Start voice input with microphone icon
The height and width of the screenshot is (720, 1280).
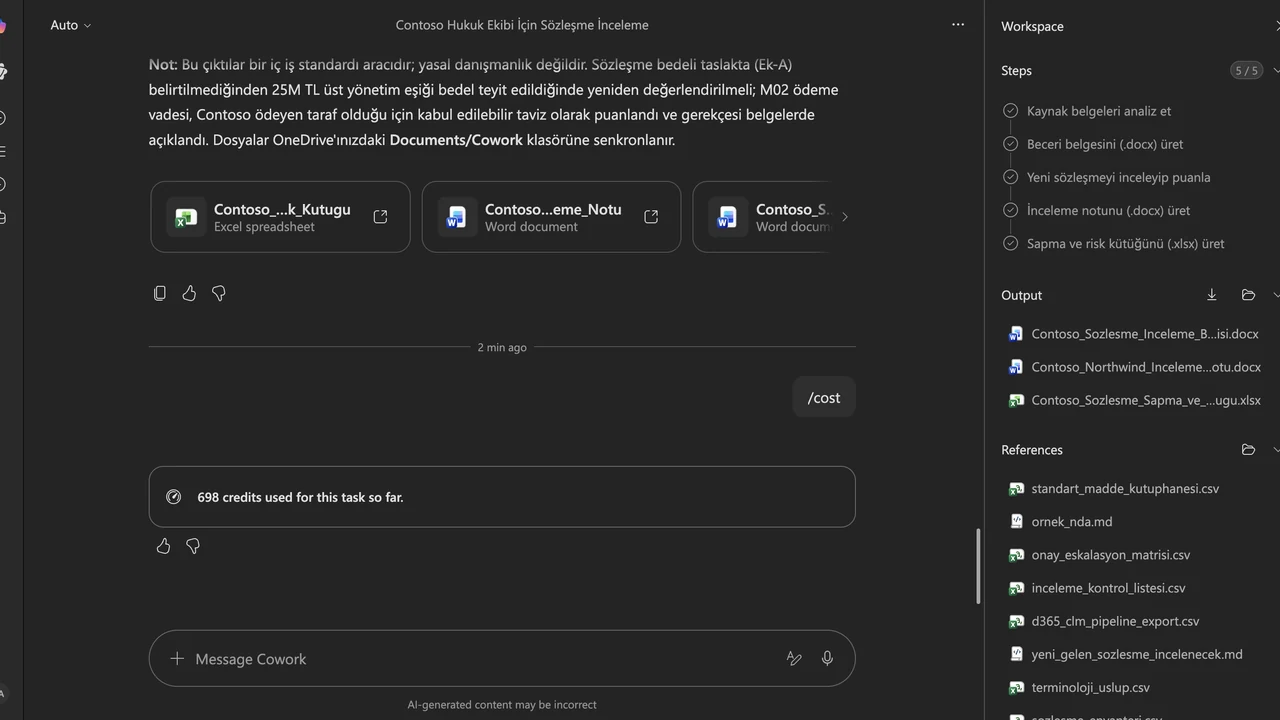827,659
